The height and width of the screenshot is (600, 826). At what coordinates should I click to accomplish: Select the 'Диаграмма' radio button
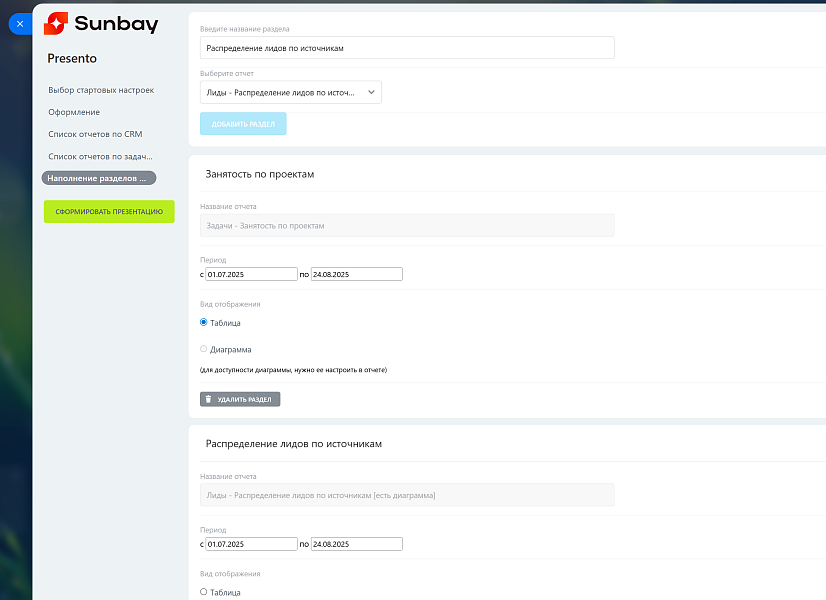[204, 349]
